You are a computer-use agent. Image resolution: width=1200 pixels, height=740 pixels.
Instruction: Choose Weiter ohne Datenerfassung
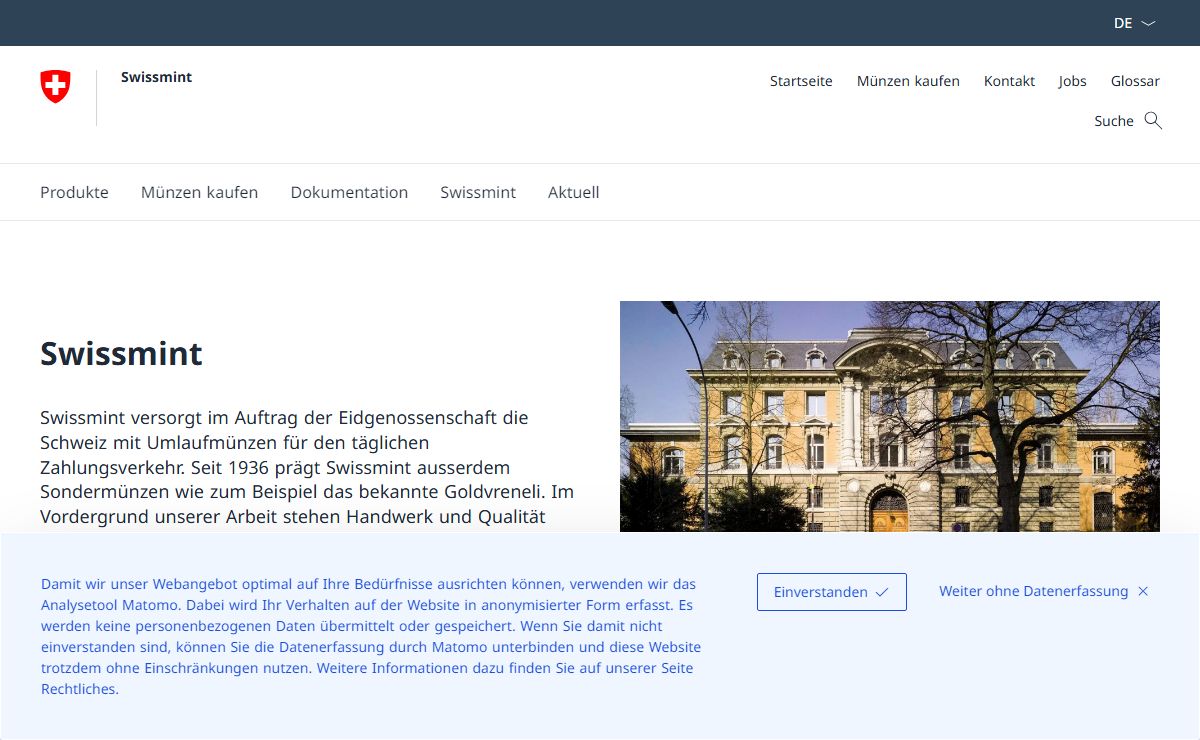tap(1044, 591)
